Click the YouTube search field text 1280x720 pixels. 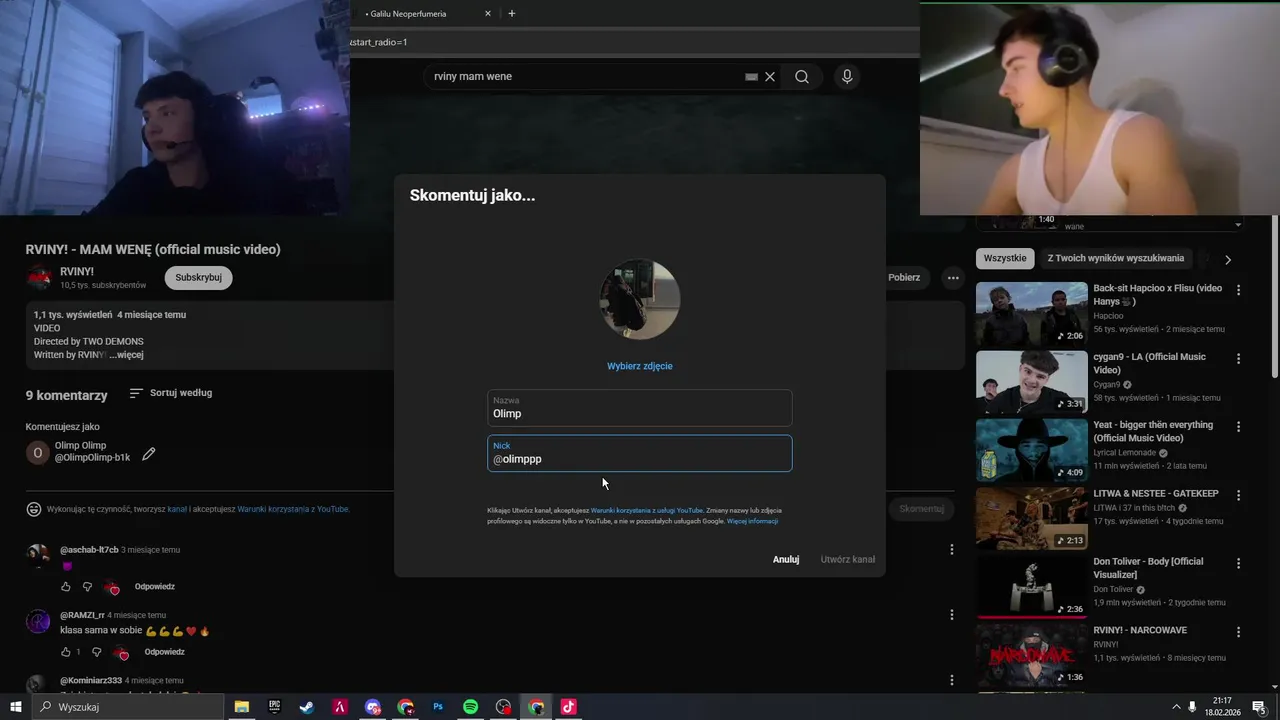pyautogui.click(x=473, y=77)
